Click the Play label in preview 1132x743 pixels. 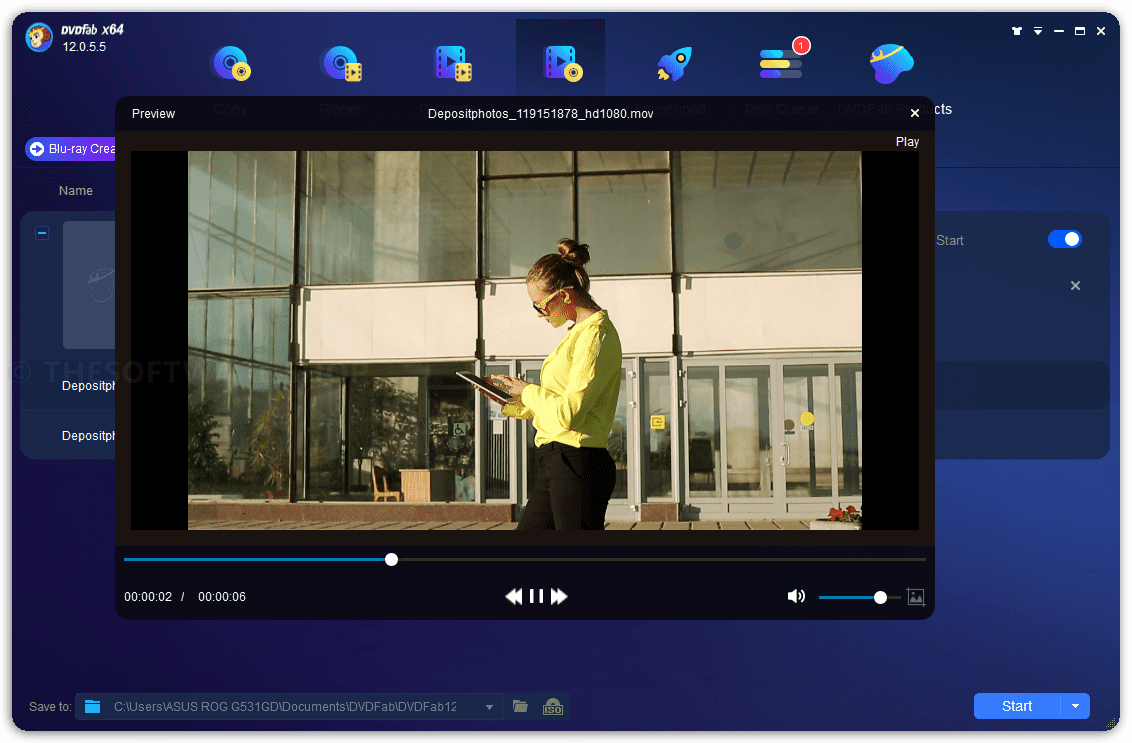[907, 142]
